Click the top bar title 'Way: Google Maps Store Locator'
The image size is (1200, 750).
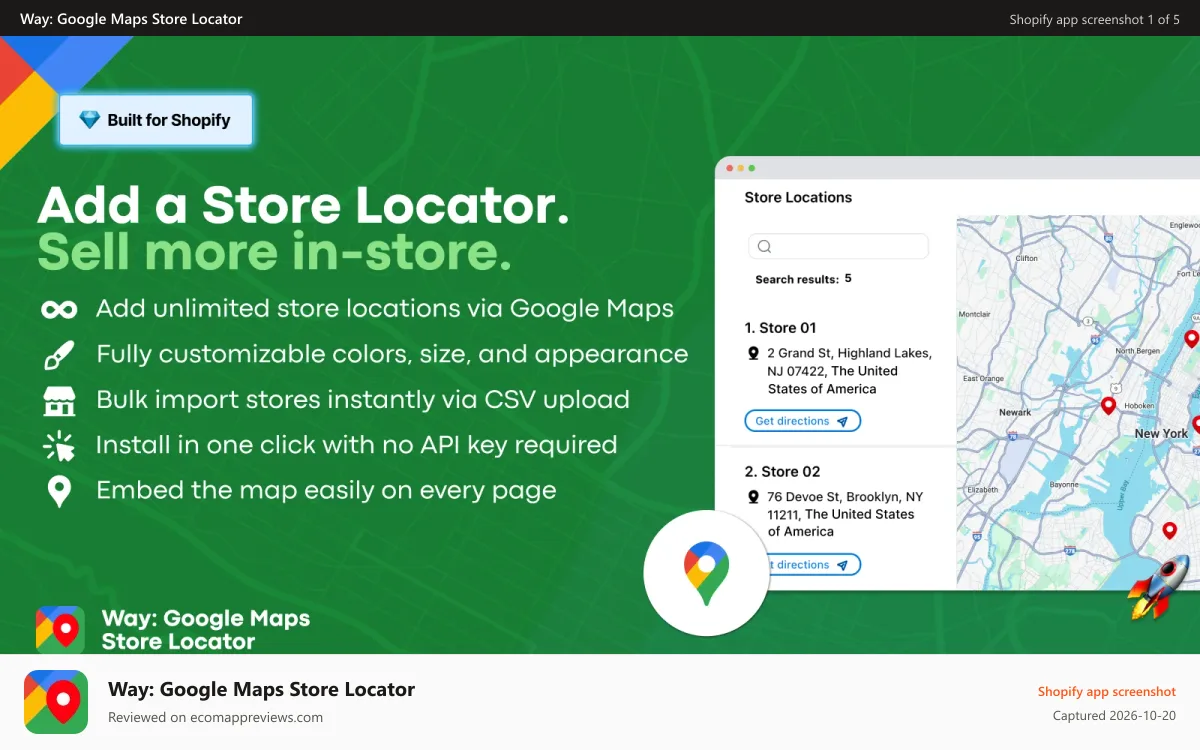pyautogui.click(x=131, y=19)
